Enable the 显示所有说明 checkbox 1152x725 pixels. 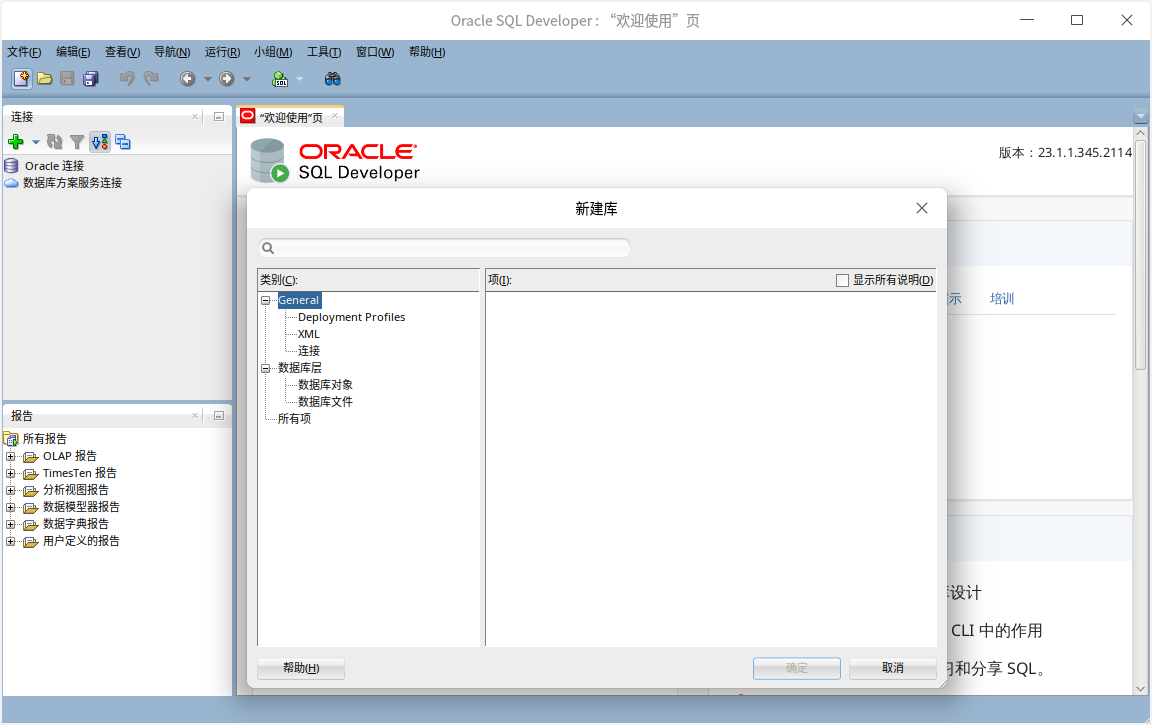tap(843, 281)
